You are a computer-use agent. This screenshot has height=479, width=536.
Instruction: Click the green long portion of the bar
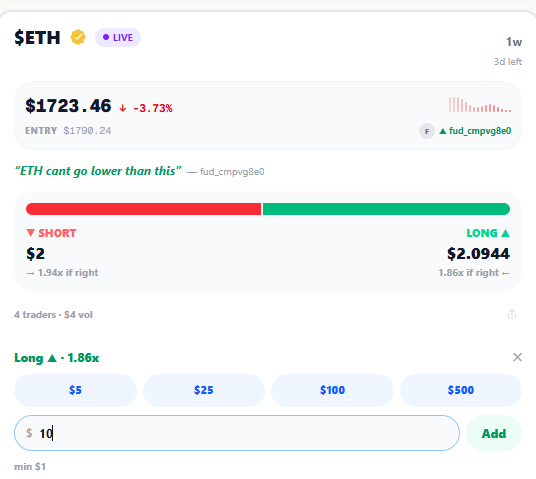386,209
